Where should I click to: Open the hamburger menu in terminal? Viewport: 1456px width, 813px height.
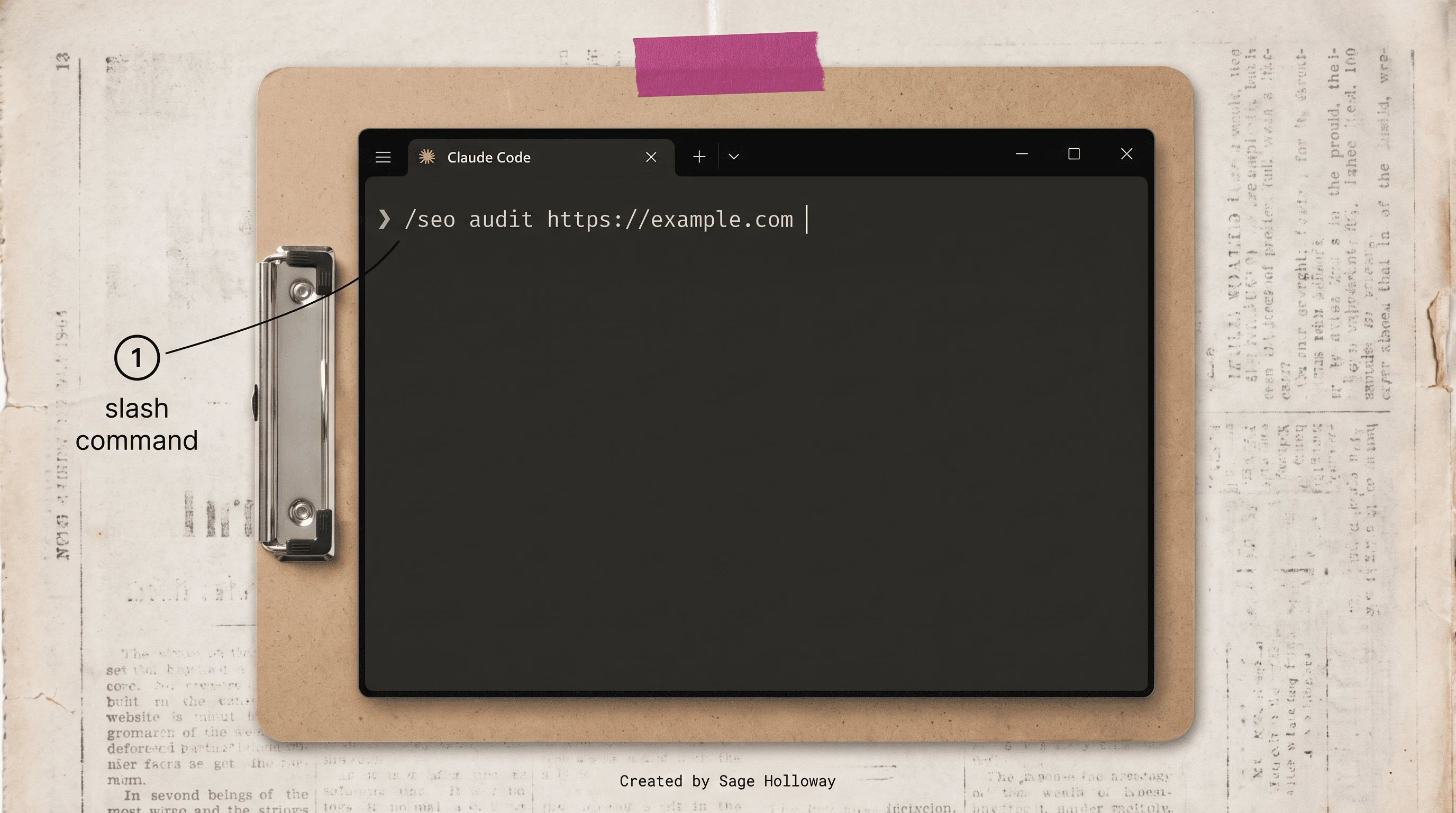click(x=383, y=157)
